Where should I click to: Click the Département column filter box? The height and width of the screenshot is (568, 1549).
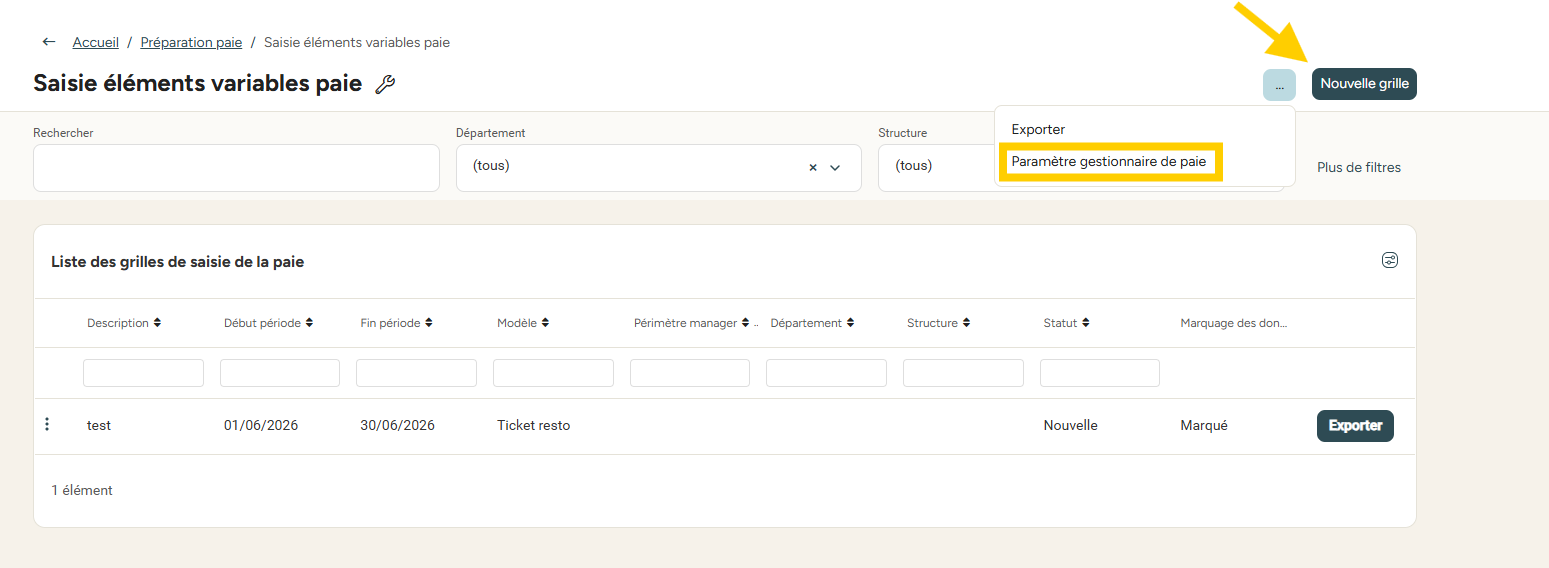point(826,373)
